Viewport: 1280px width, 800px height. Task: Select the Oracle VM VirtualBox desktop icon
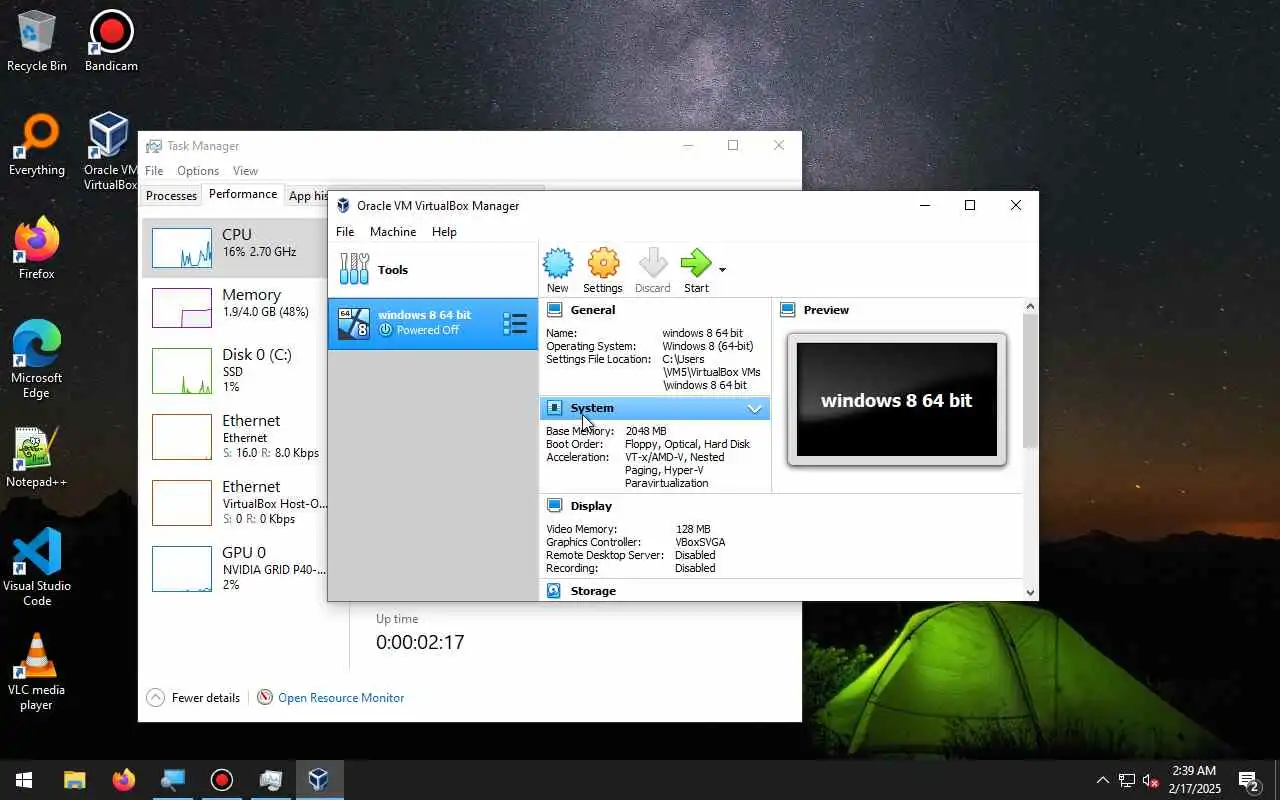point(110,150)
